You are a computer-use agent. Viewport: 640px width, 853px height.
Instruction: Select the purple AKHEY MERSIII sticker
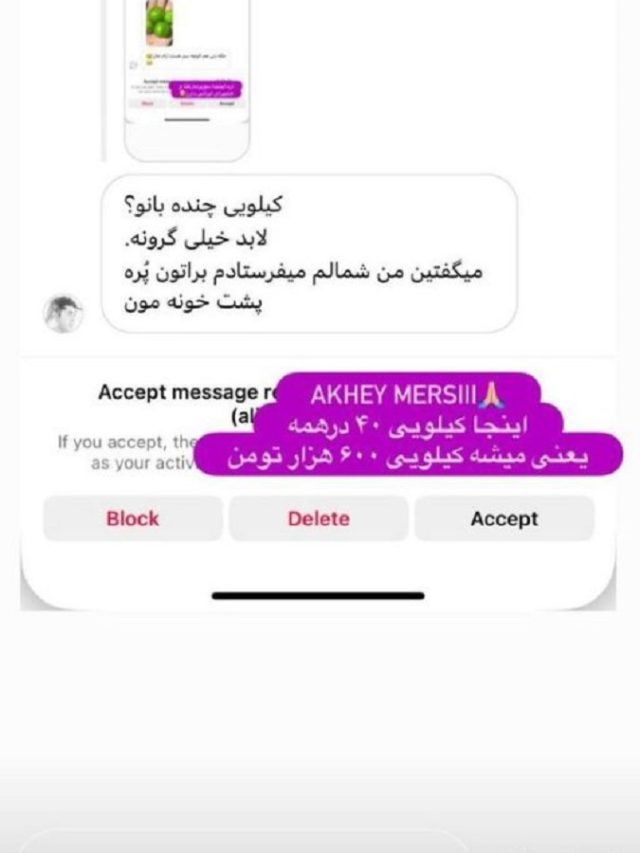point(409,395)
